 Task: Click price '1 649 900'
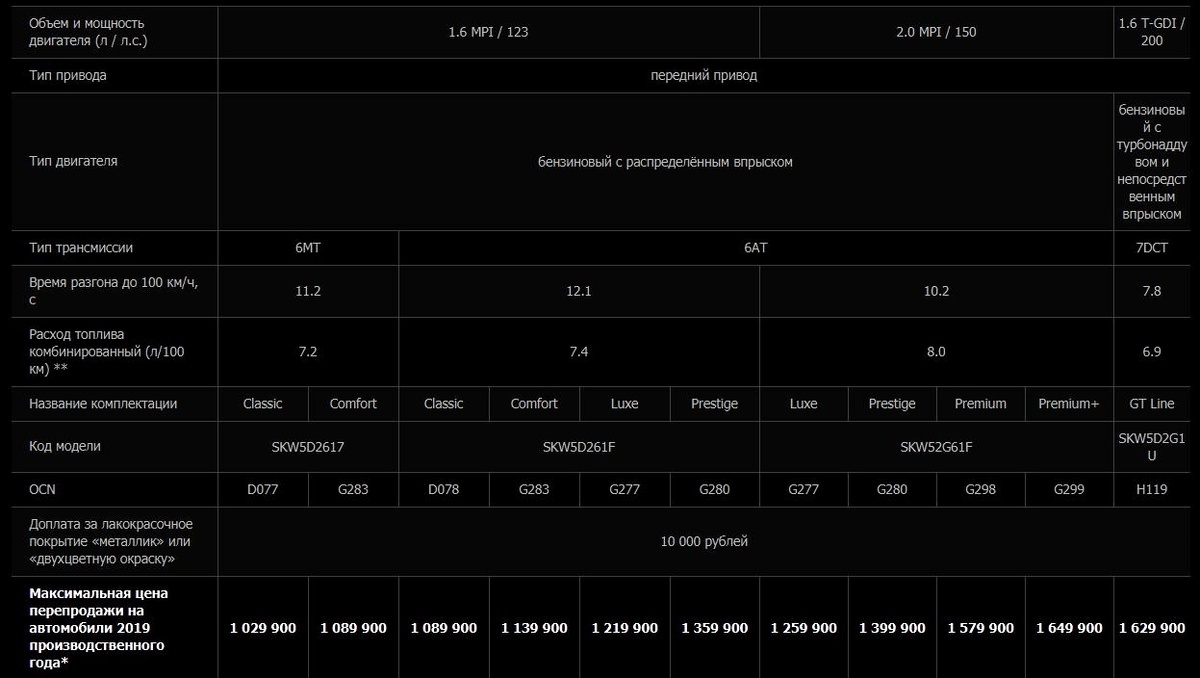[1069, 628]
